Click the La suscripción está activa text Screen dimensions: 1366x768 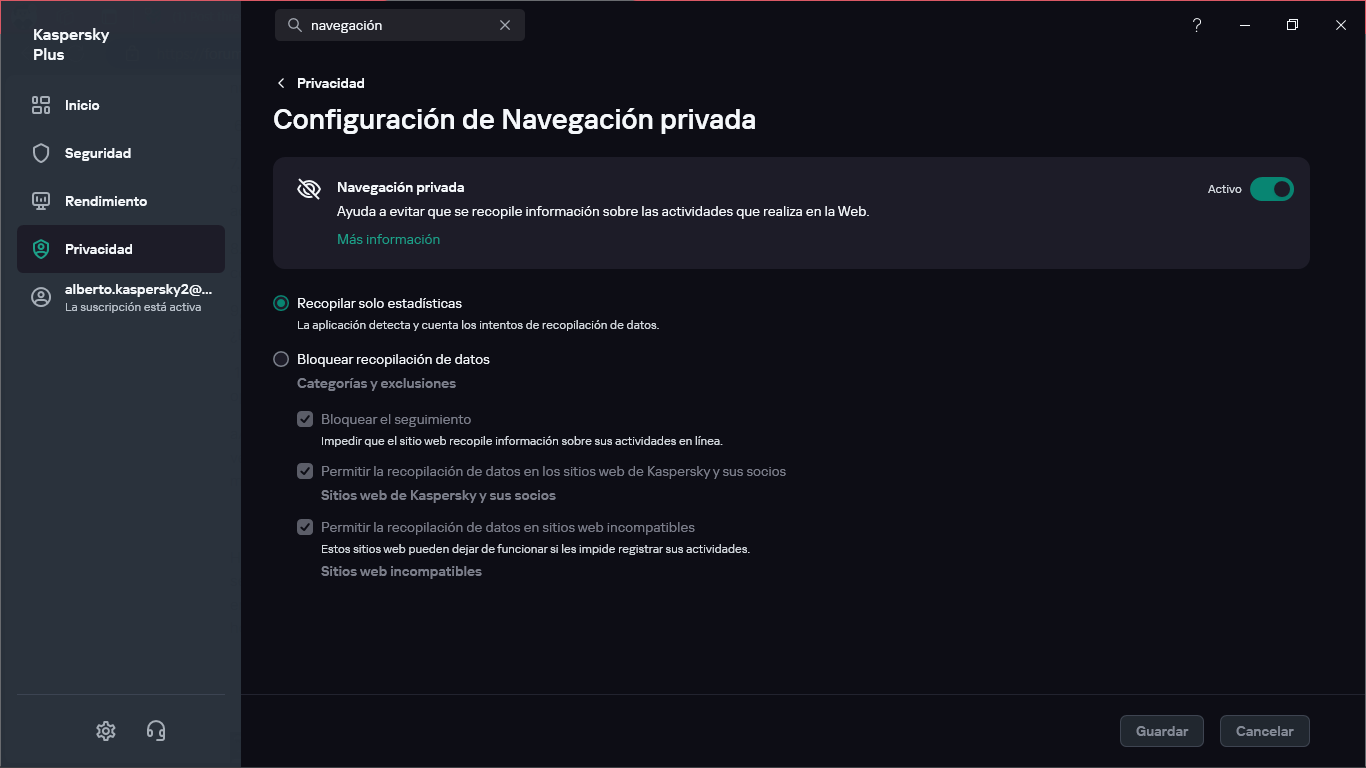(x=133, y=307)
